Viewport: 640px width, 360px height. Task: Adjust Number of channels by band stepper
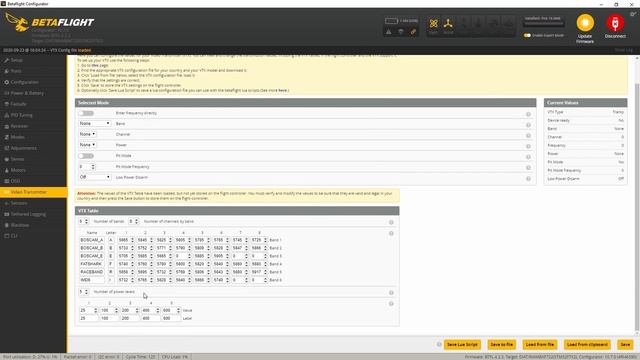tap(133, 221)
